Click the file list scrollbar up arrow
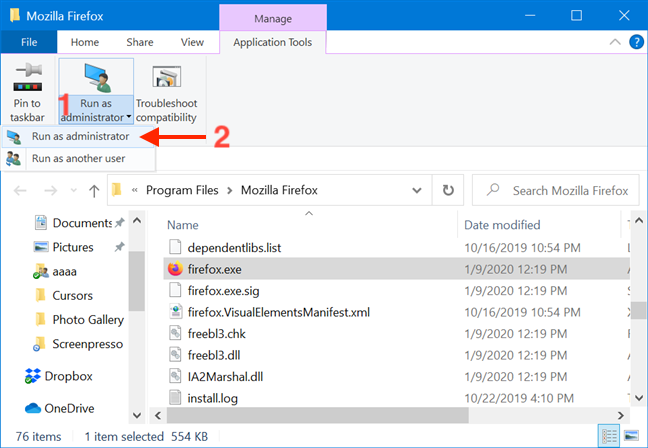 point(639,221)
